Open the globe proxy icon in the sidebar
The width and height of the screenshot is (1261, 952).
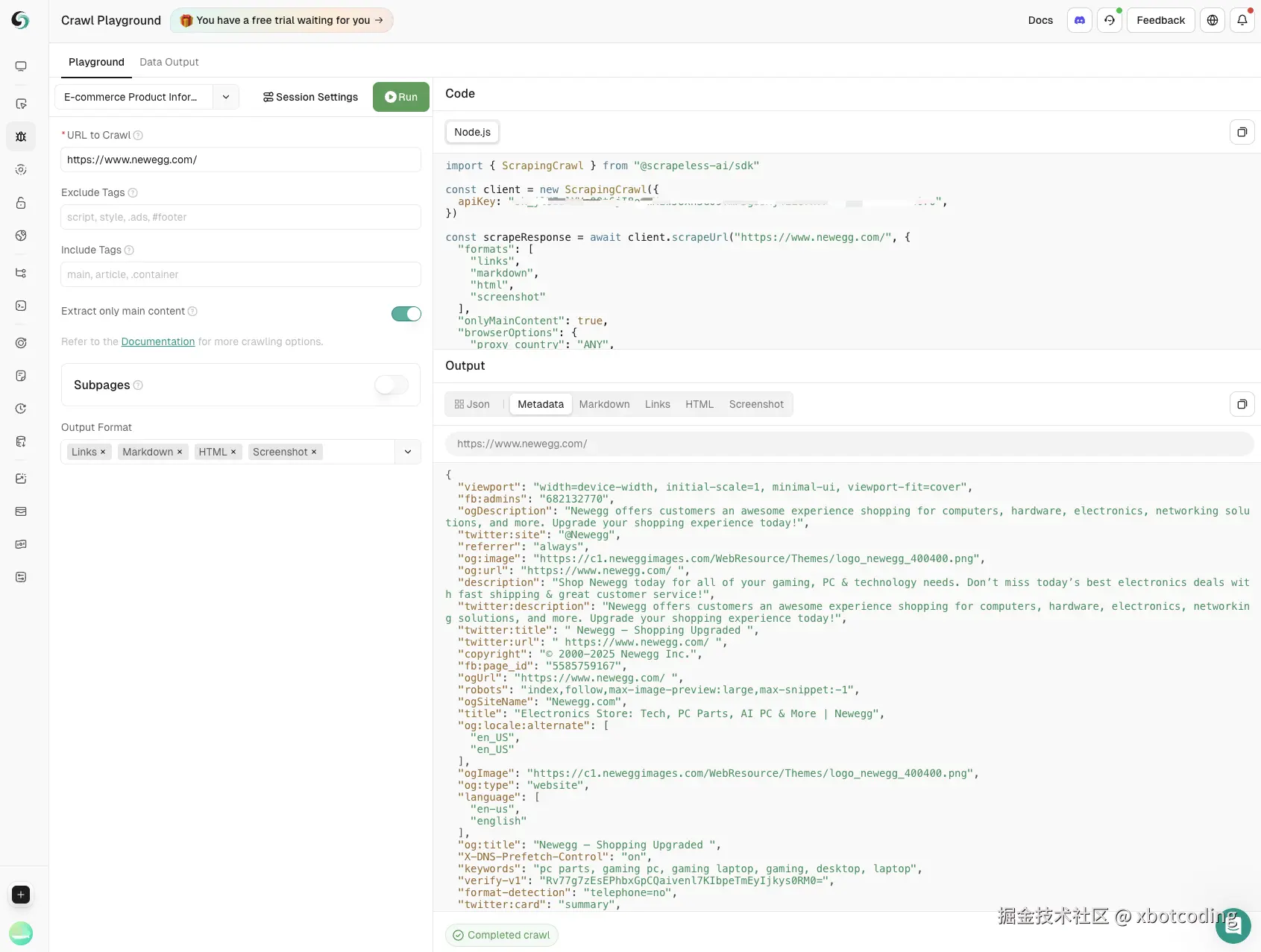pos(21,236)
